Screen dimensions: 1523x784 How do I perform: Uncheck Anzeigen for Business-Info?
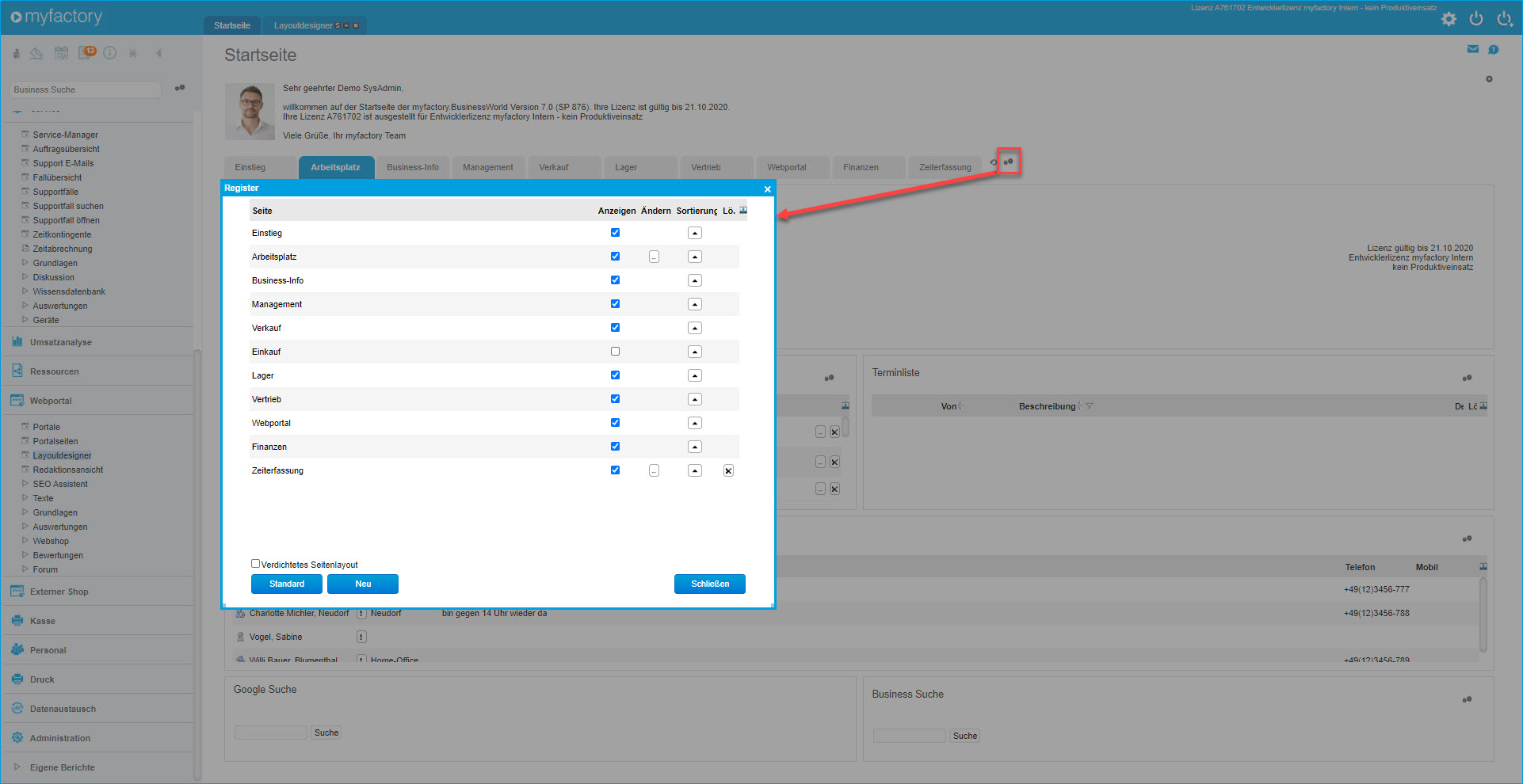[x=615, y=280]
